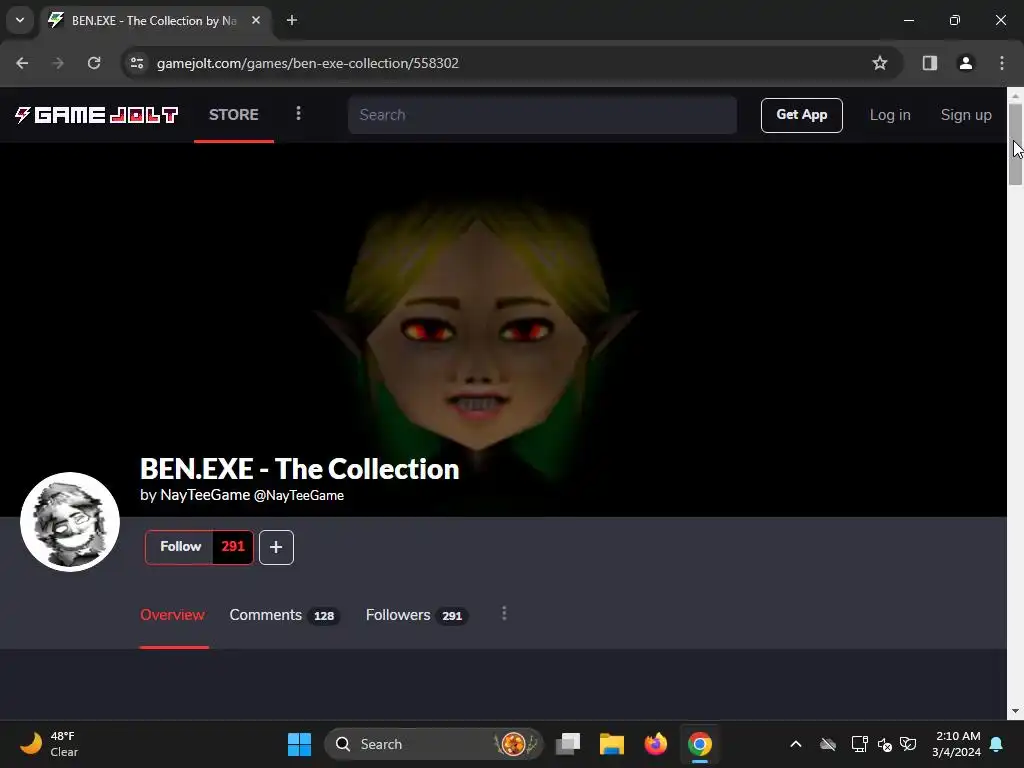Open the clock showing 2:10 AM
Screen dimensions: 1024x768
click(x=956, y=744)
